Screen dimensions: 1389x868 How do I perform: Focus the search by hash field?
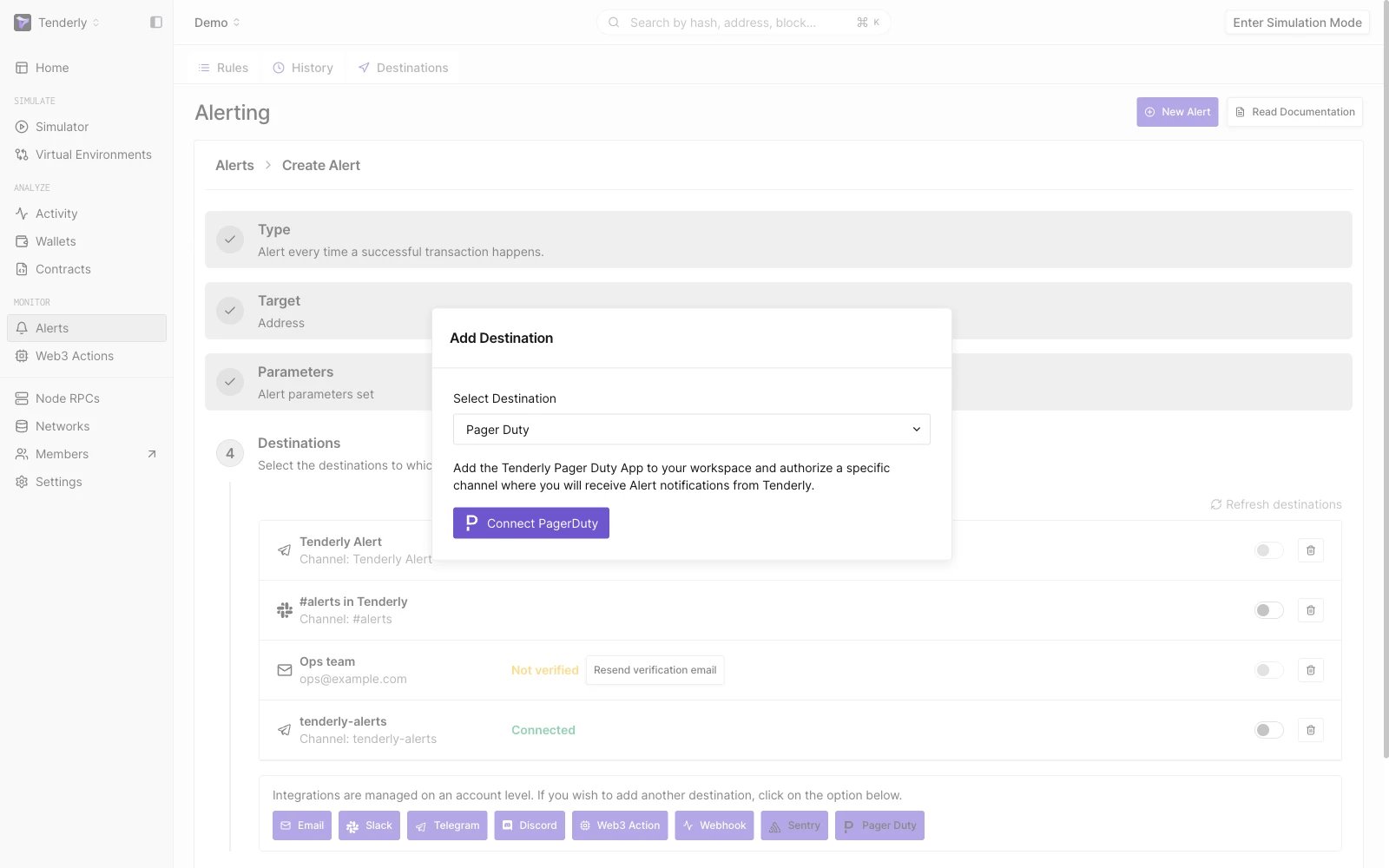tap(743, 23)
